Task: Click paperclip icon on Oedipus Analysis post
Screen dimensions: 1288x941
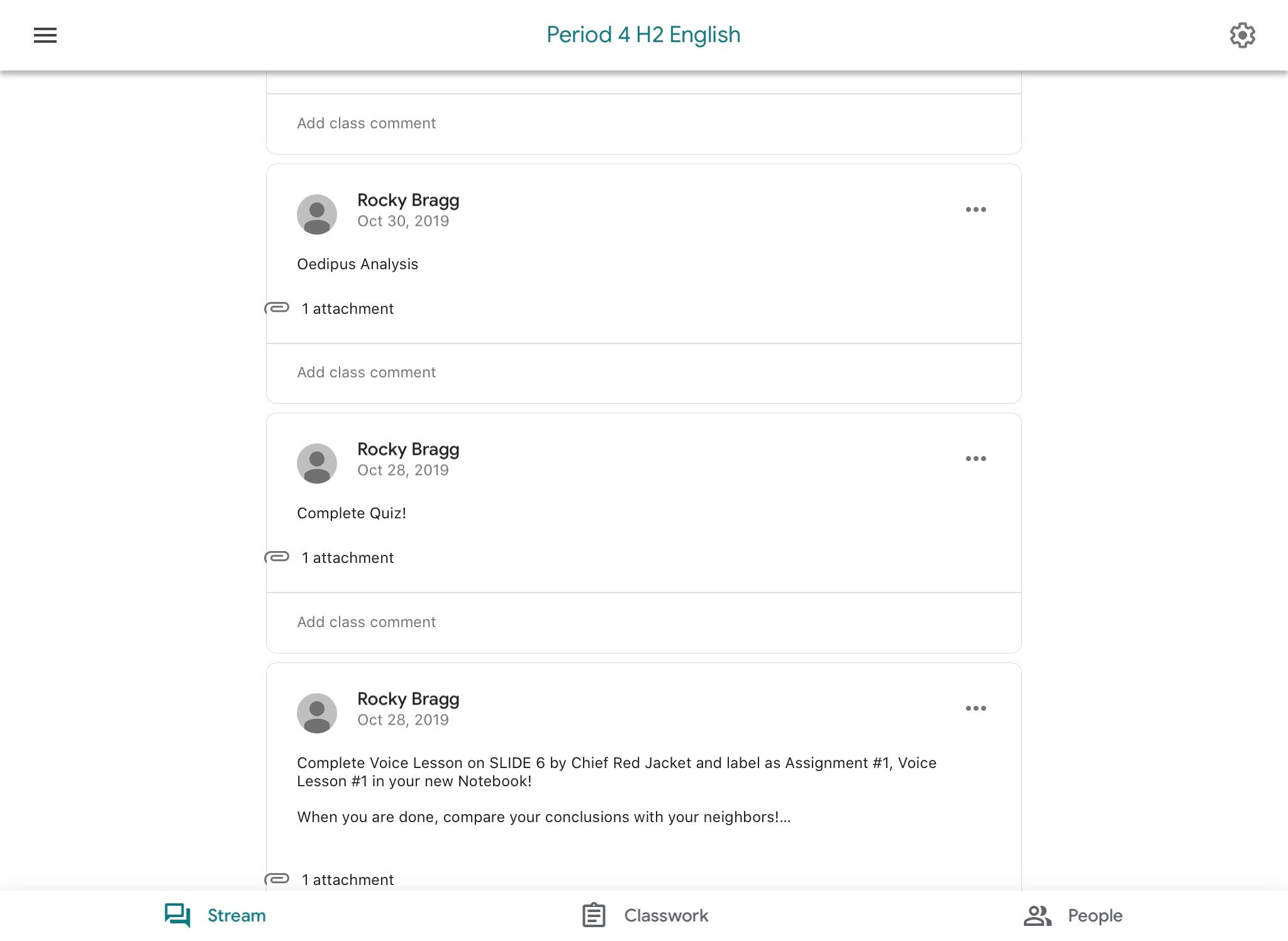Action: (x=277, y=308)
